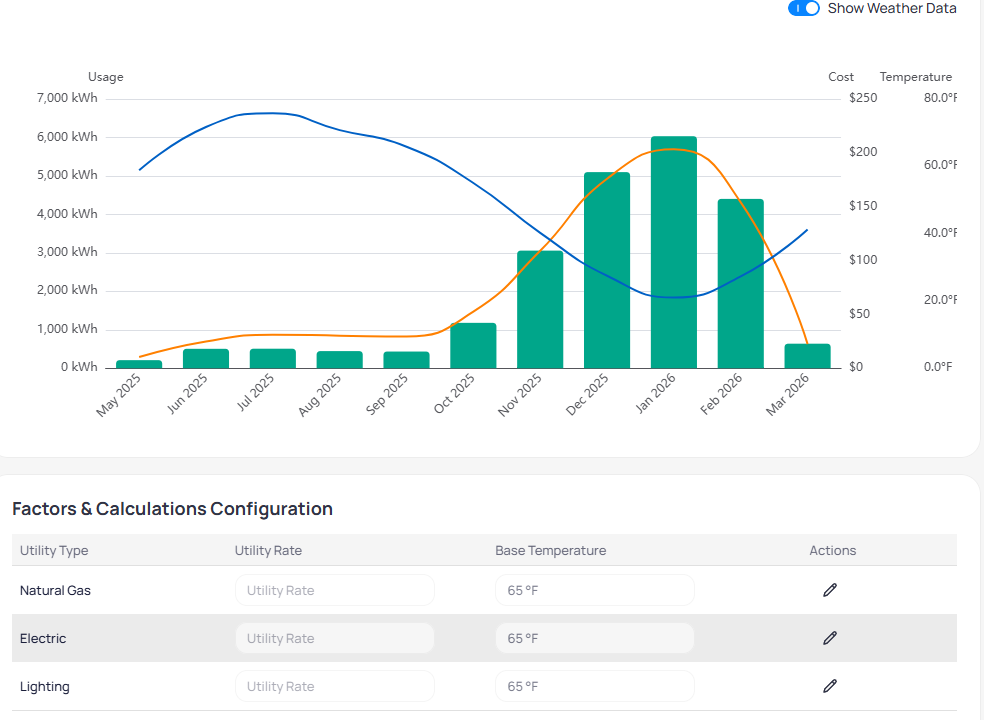Select the Jan 2026 usage bar
The image size is (984, 720).
(x=673, y=252)
